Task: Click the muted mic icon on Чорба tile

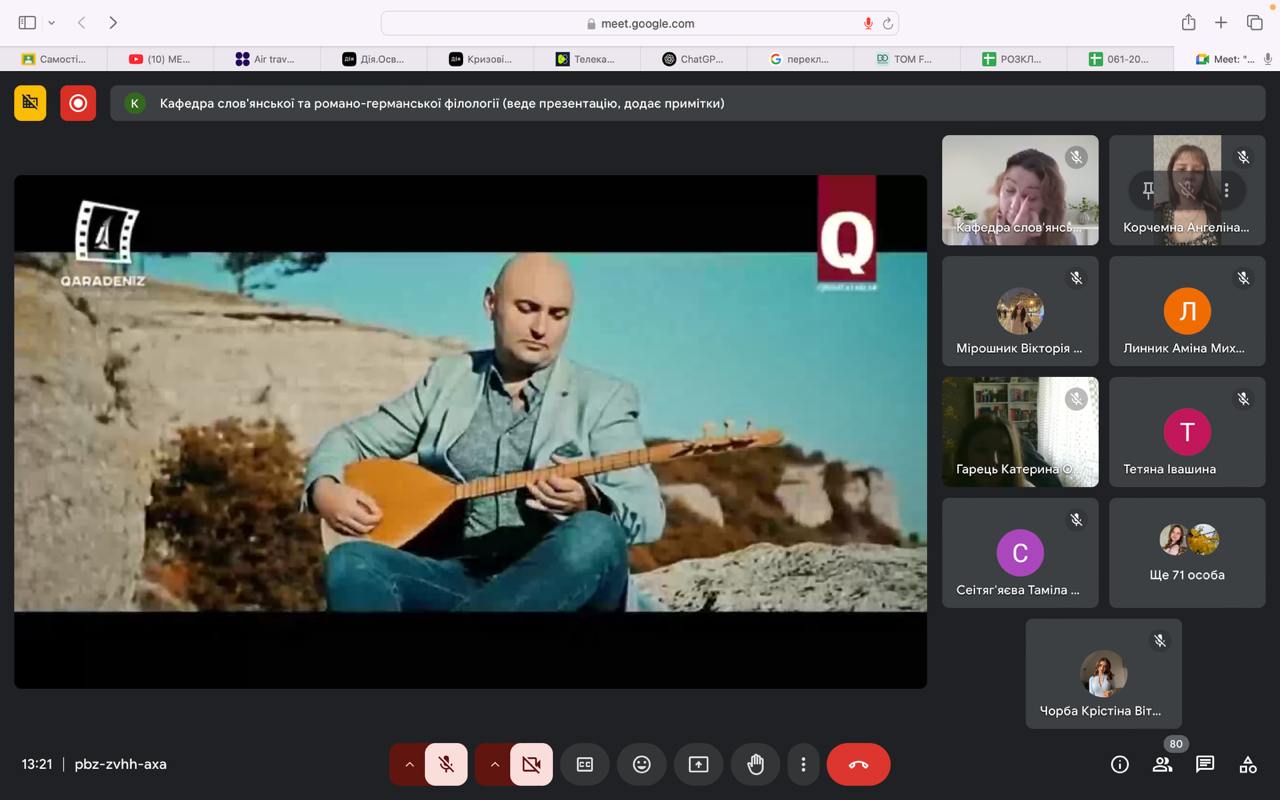Action: [1160, 641]
